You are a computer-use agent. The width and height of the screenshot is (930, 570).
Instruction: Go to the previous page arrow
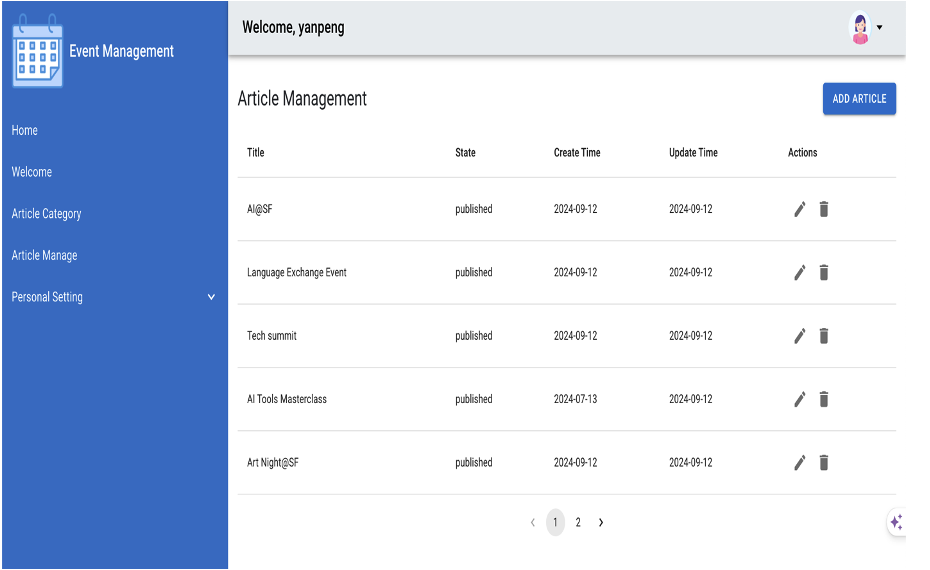pos(532,522)
